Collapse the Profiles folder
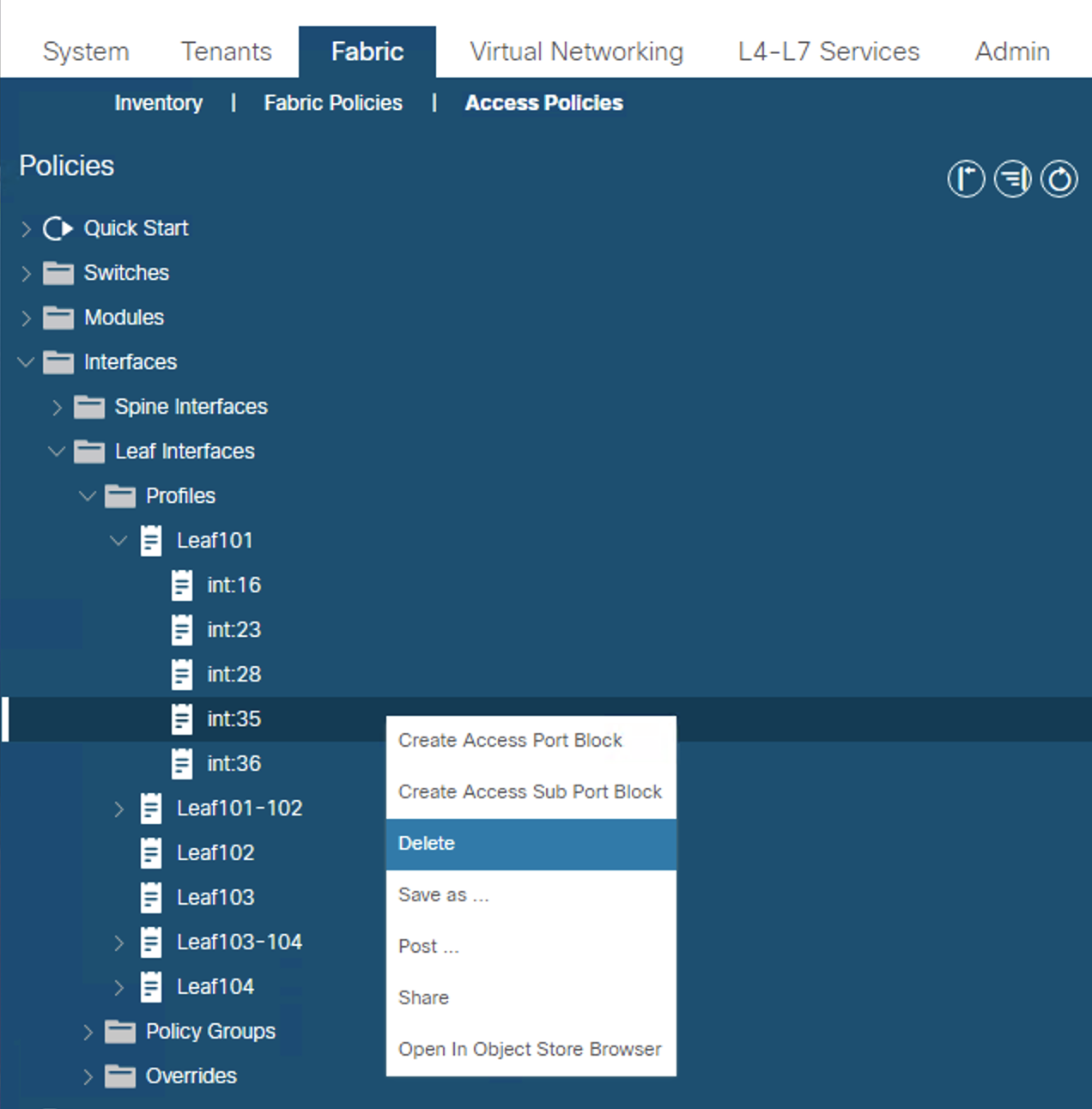1092x1109 pixels. 87,496
